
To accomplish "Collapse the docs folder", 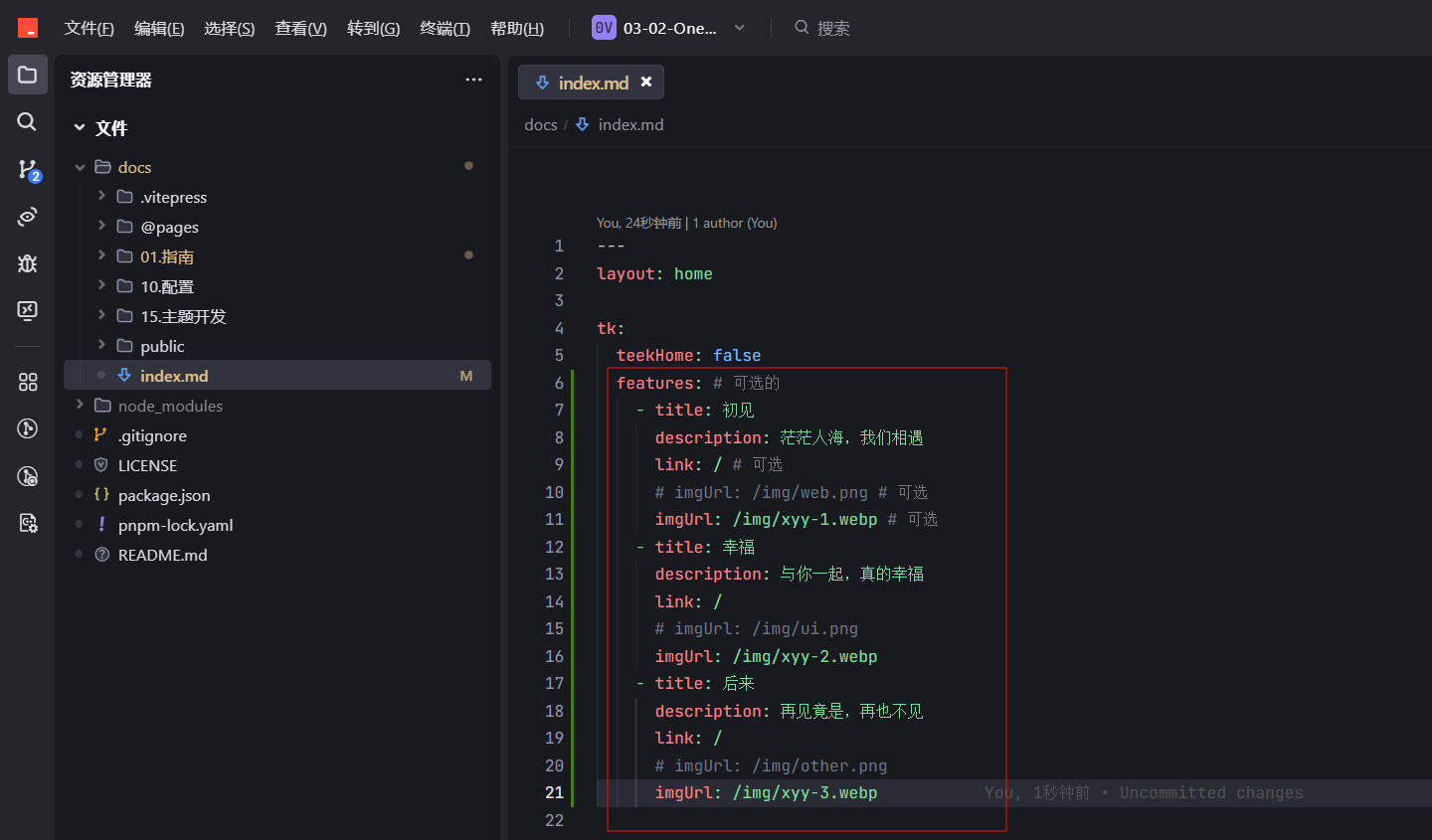I will coord(80,167).
